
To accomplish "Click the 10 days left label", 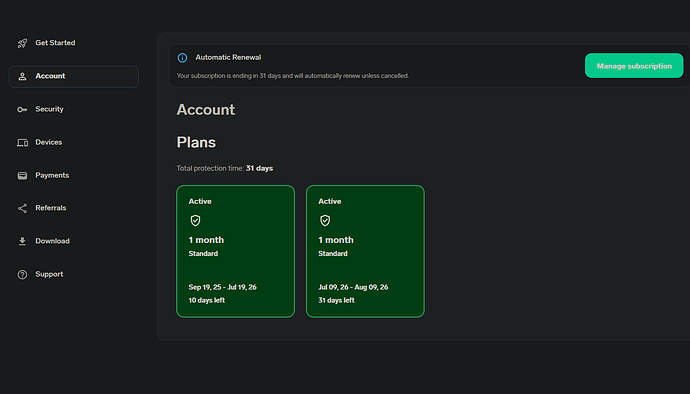I will pos(206,300).
